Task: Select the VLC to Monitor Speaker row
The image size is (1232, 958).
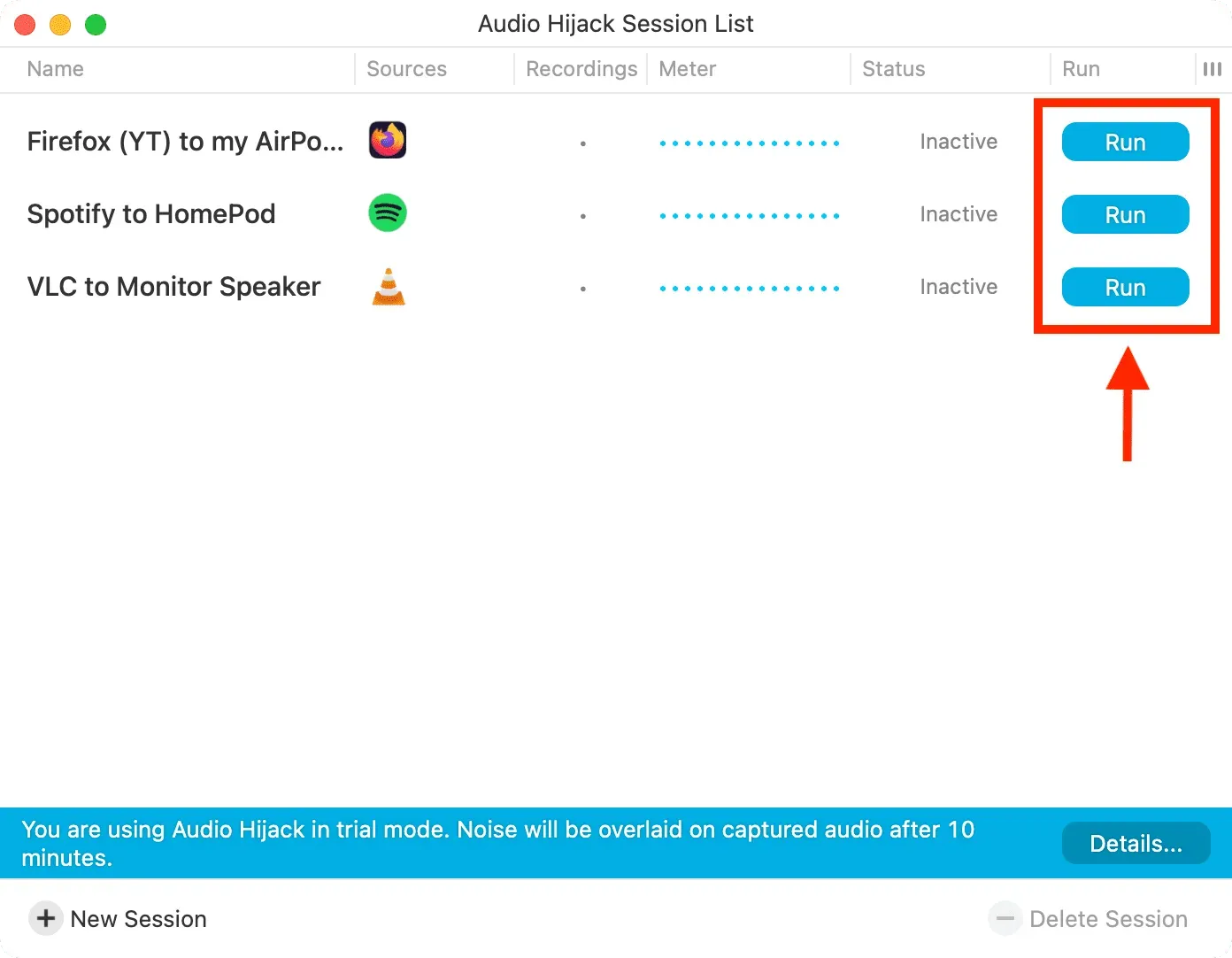Action: point(173,287)
